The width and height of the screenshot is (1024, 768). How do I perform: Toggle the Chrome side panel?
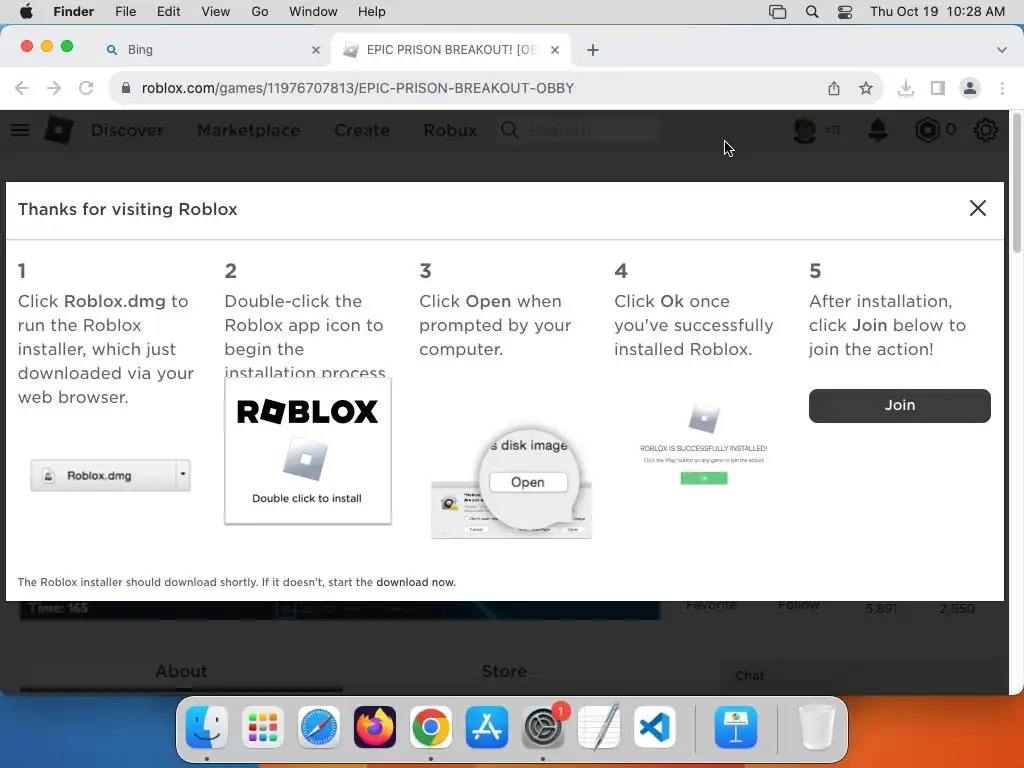coord(938,88)
